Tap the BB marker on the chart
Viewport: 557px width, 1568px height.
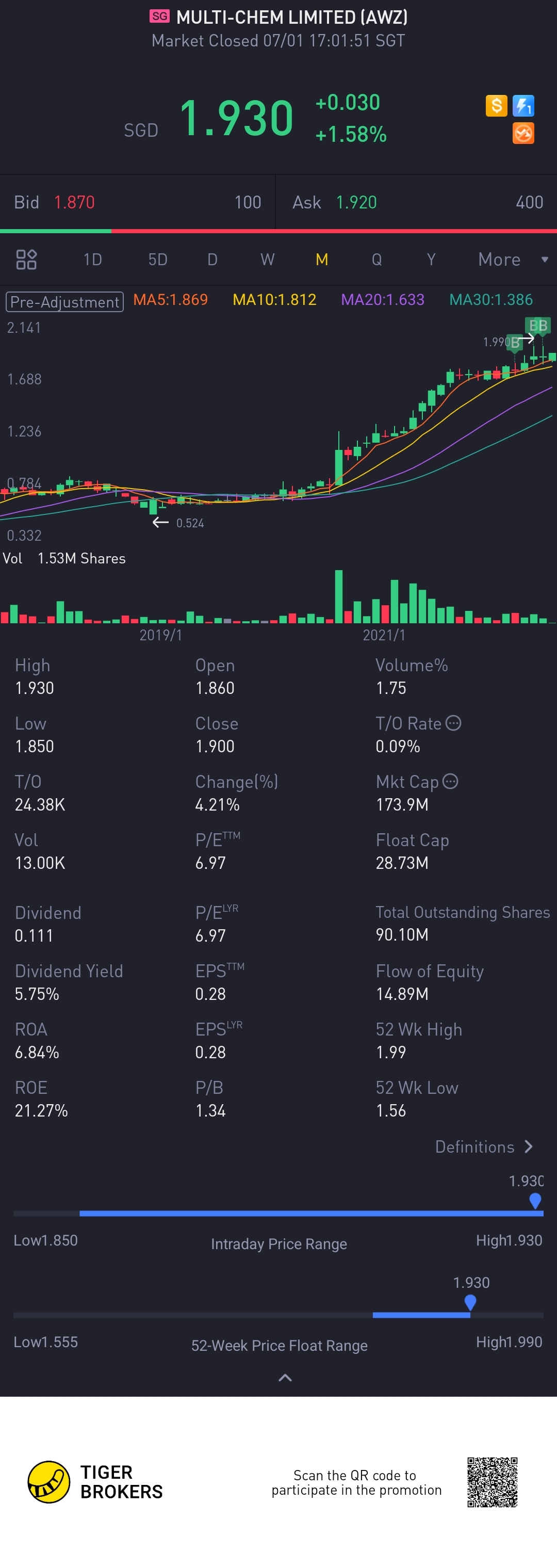(x=537, y=326)
